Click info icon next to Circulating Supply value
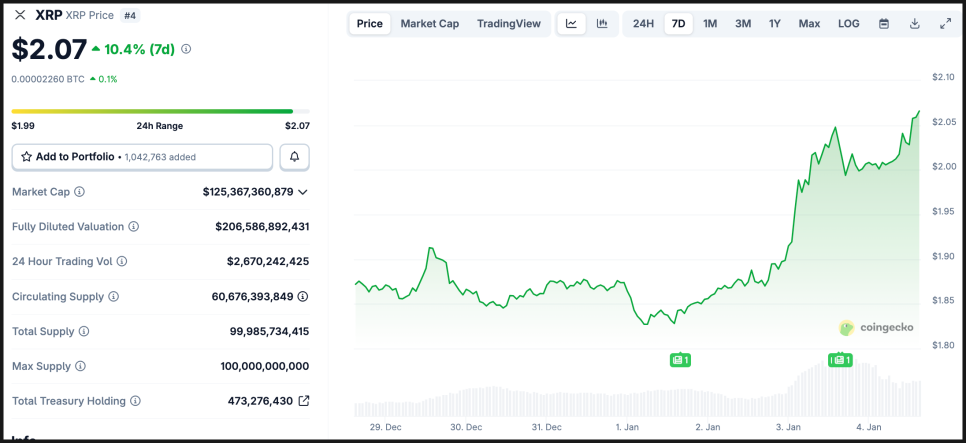The height and width of the screenshot is (443, 966). [303, 296]
